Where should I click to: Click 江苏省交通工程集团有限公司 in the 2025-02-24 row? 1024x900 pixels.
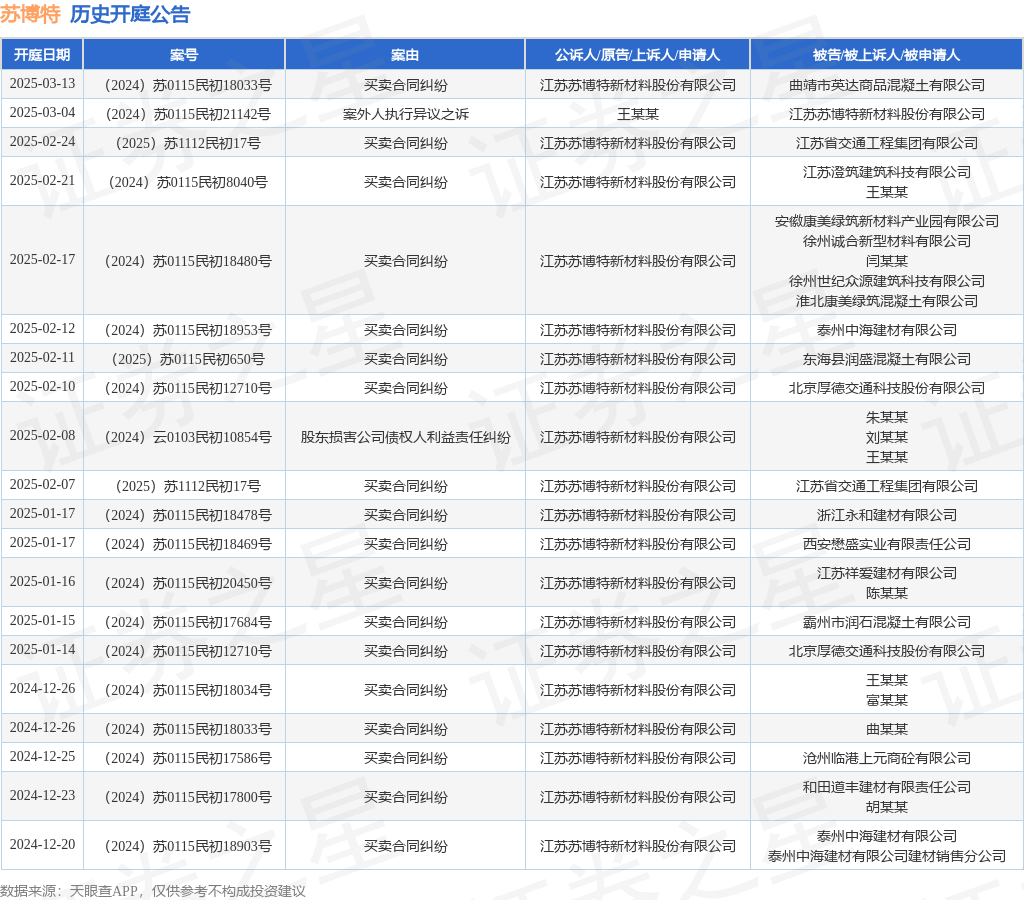point(887,143)
